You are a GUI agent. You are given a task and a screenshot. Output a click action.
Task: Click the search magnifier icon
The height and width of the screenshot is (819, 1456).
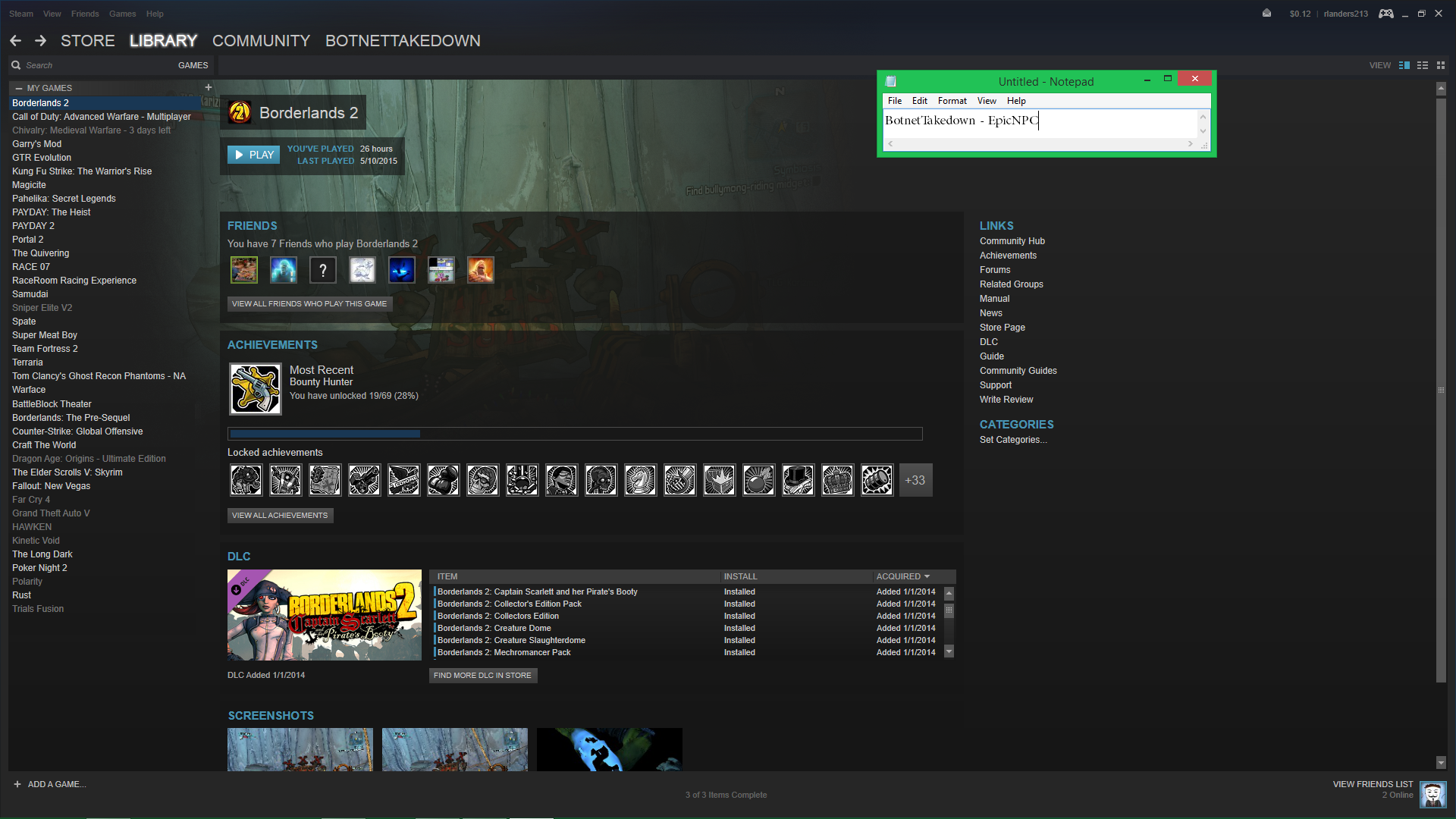[16, 65]
